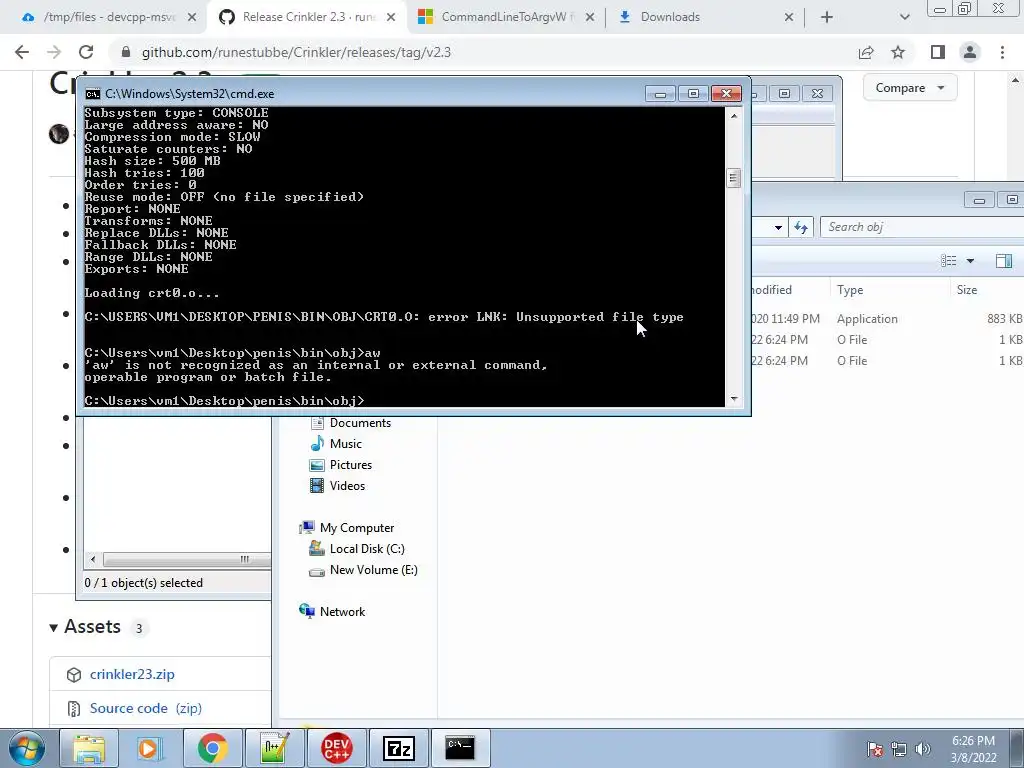Select the Application file row type
1024x768 pixels.
tap(867, 319)
